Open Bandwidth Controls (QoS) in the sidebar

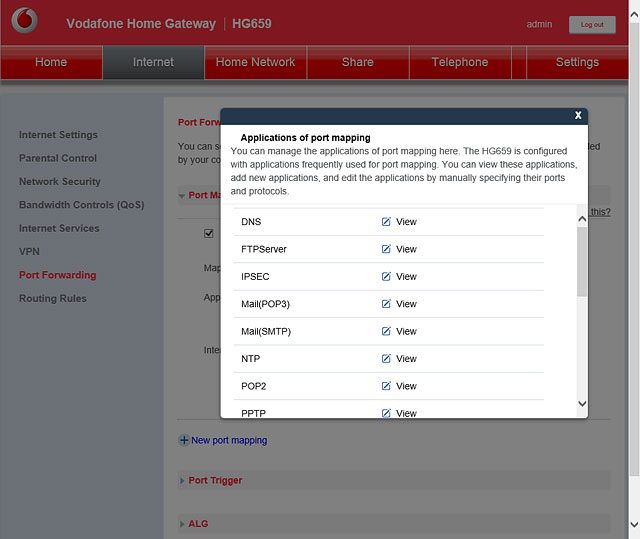pos(82,205)
